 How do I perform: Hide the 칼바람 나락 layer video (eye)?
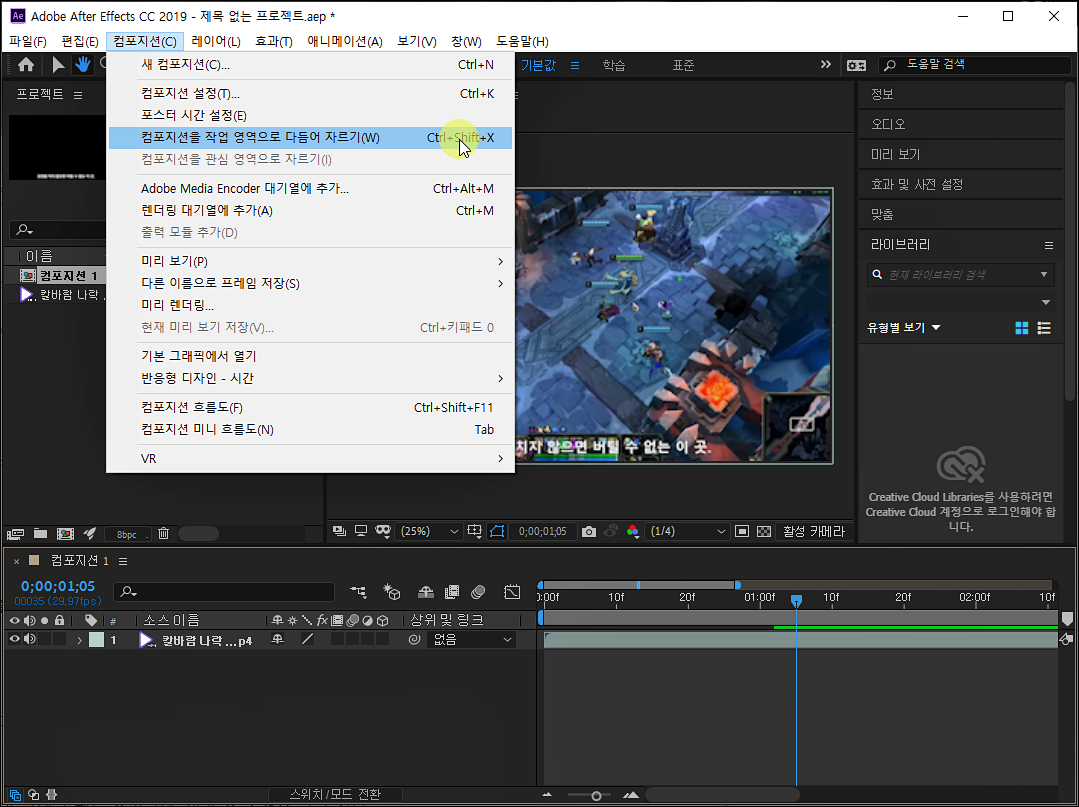[x=14, y=639]
